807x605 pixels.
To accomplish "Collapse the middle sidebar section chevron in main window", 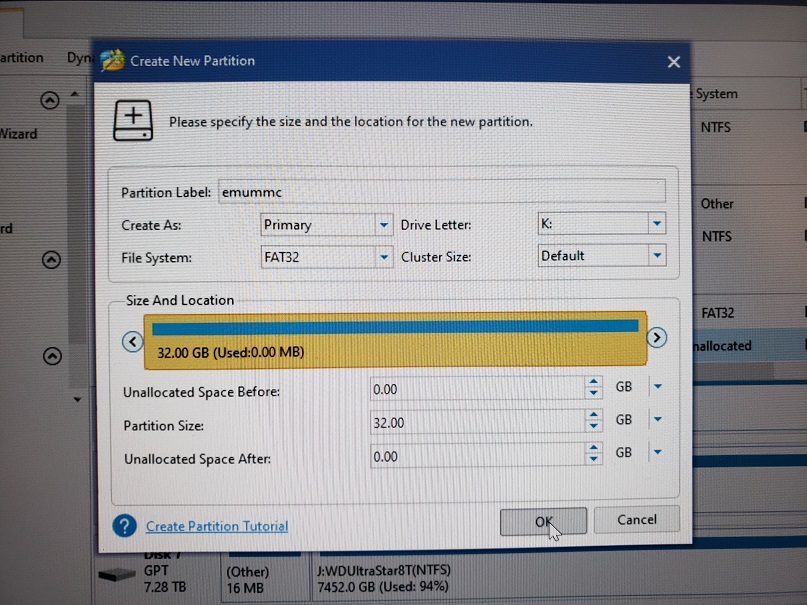I will click(51, 260).
